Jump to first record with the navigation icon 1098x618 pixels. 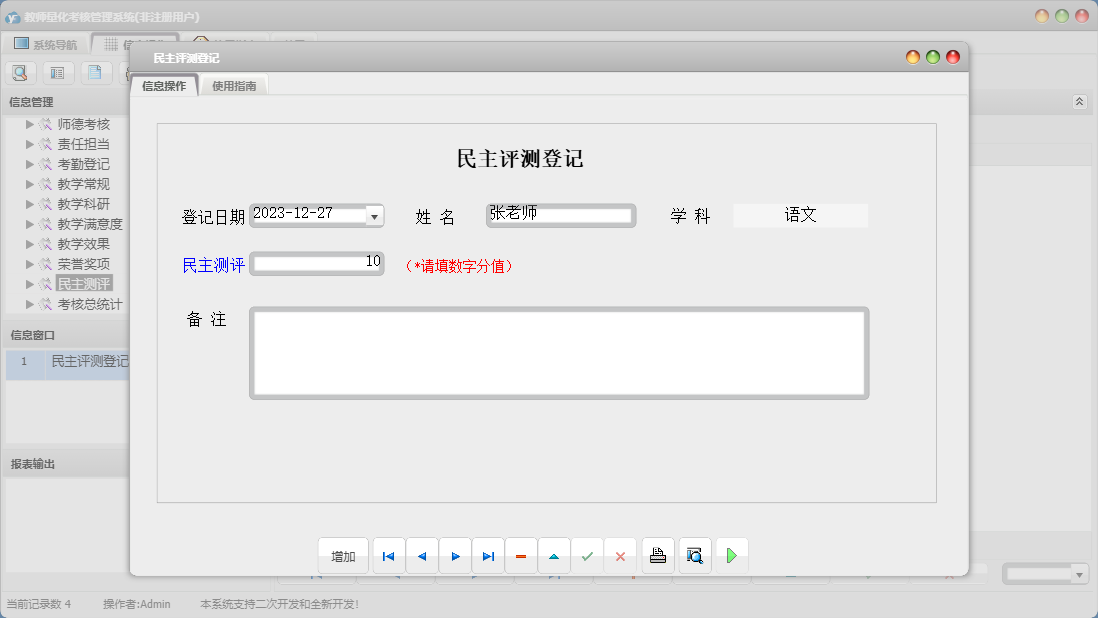pos(388,555)
